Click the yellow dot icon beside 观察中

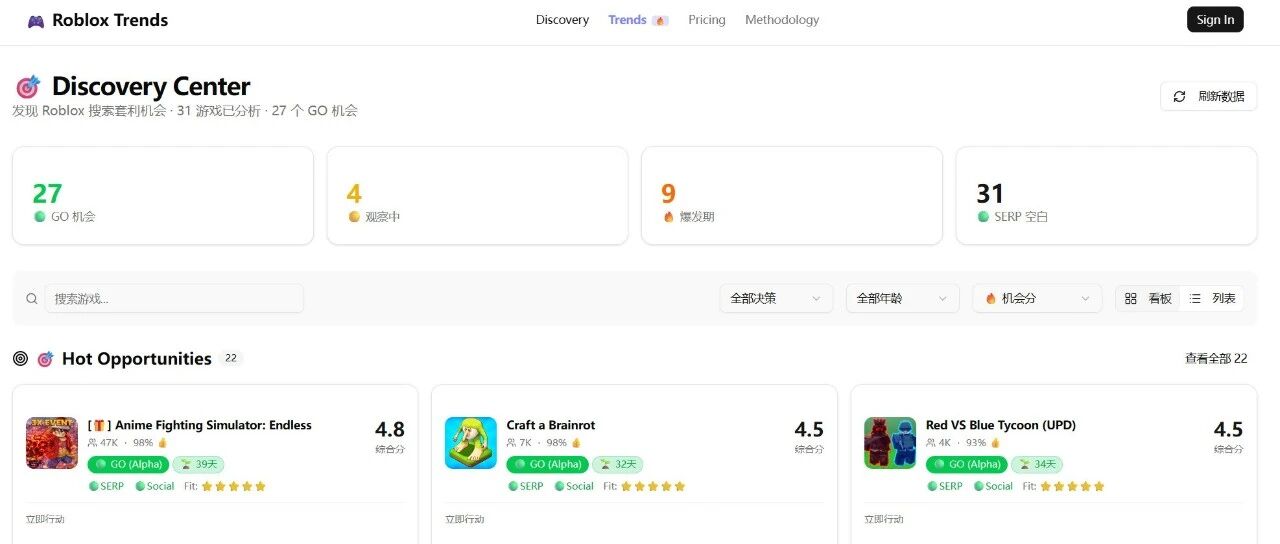click(x=354, y=217)
